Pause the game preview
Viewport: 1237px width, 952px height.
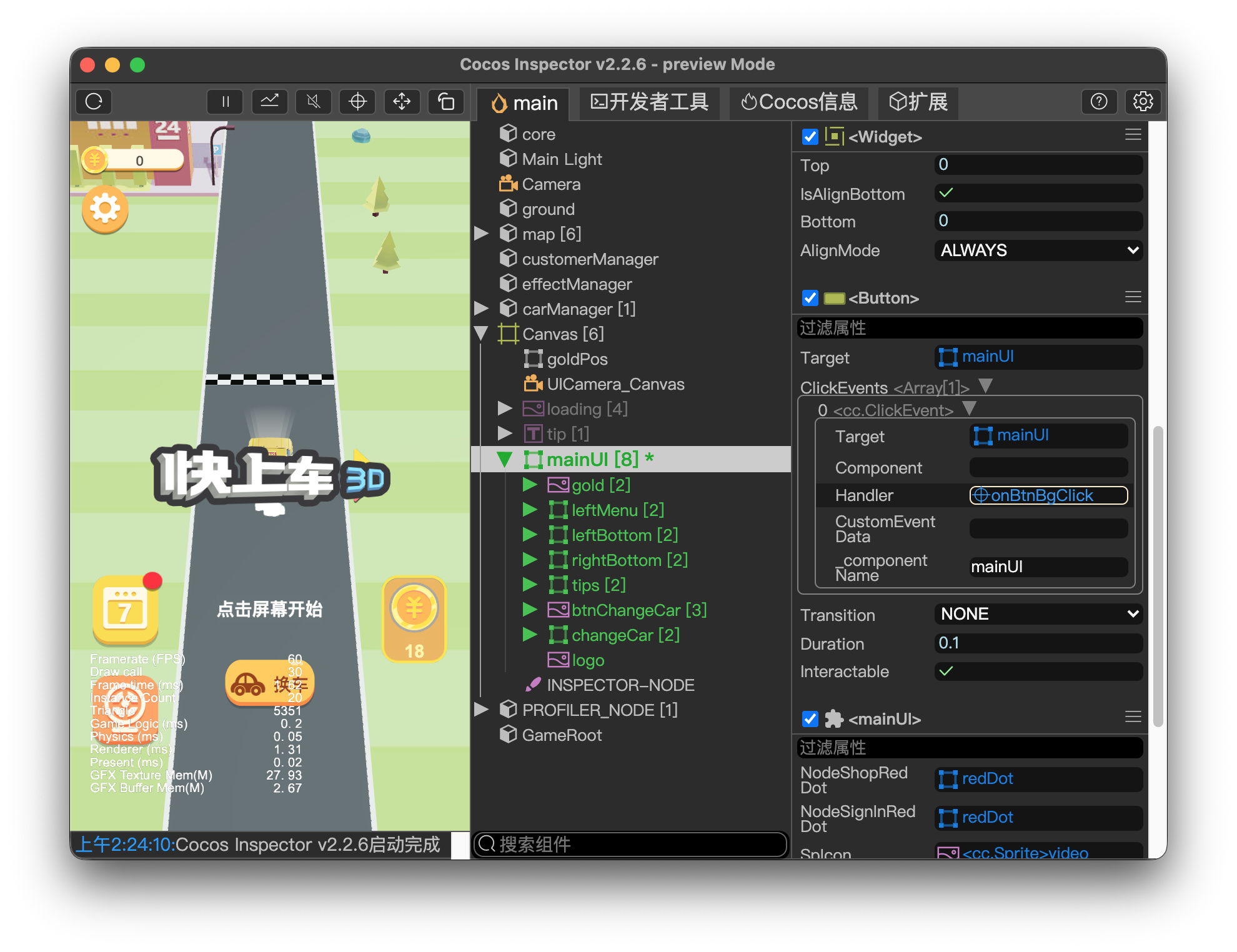225,101
